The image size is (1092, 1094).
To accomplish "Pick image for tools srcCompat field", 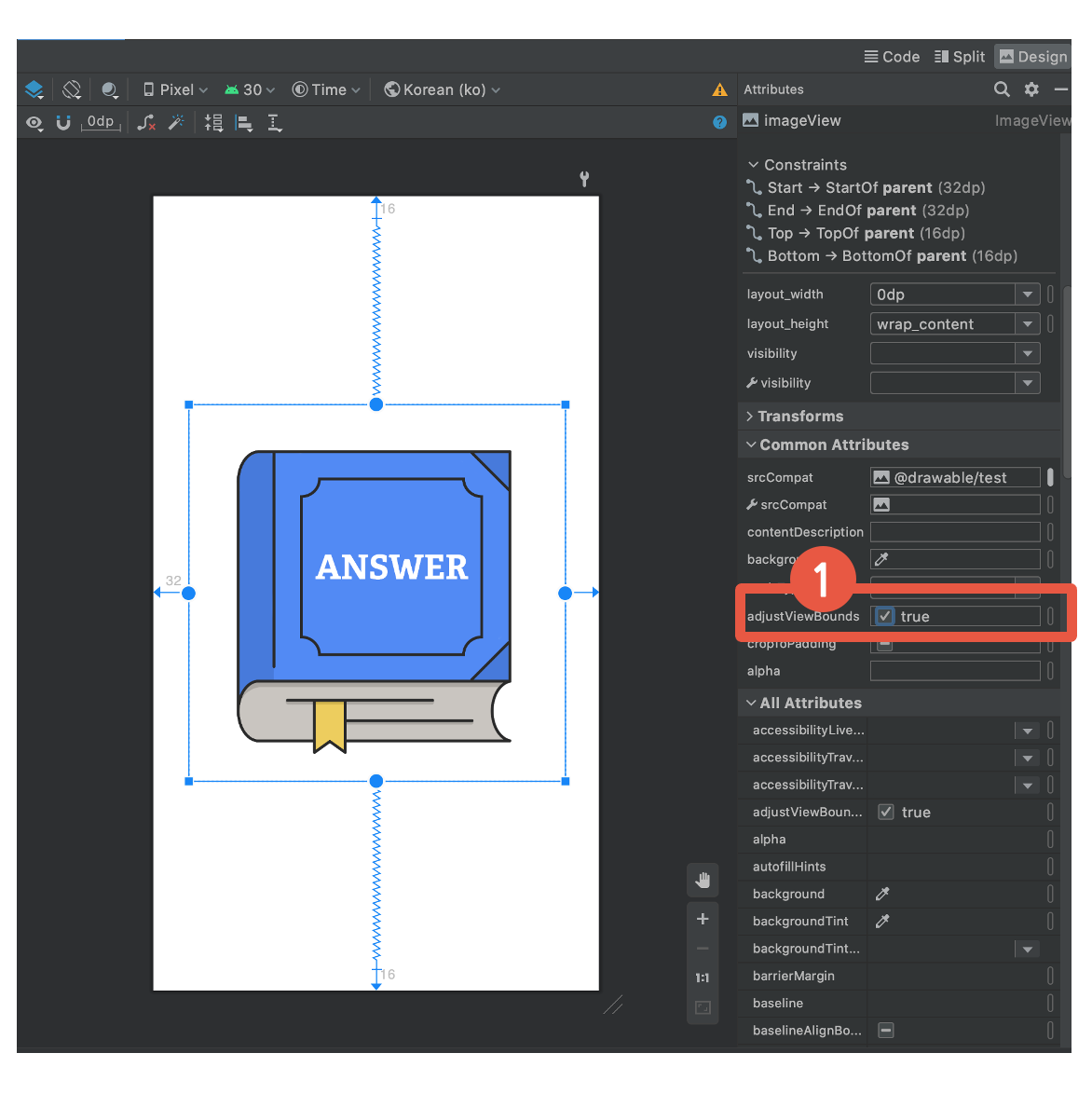I will (882, 505).
